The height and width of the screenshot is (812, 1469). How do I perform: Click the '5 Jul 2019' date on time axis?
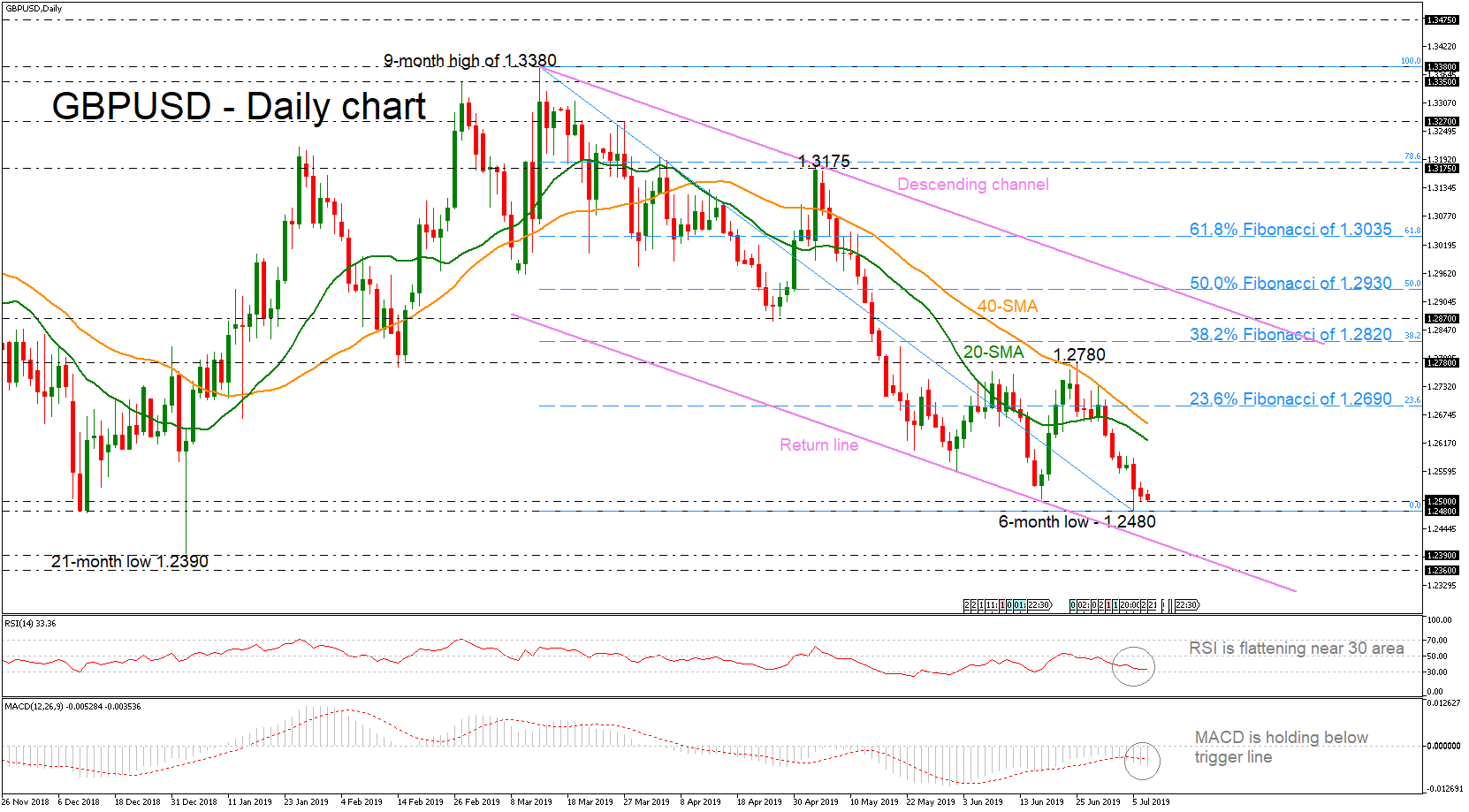[x=1151, y=802]
